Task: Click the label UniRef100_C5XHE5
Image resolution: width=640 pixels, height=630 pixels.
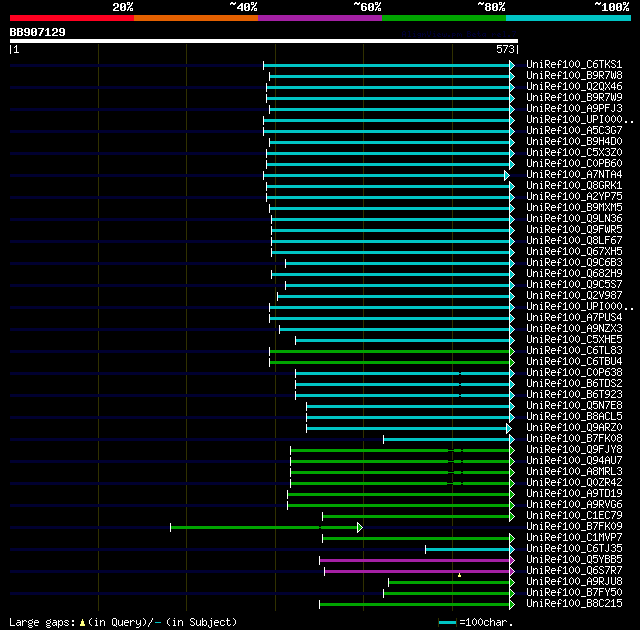Action: (x=574, y=340)
